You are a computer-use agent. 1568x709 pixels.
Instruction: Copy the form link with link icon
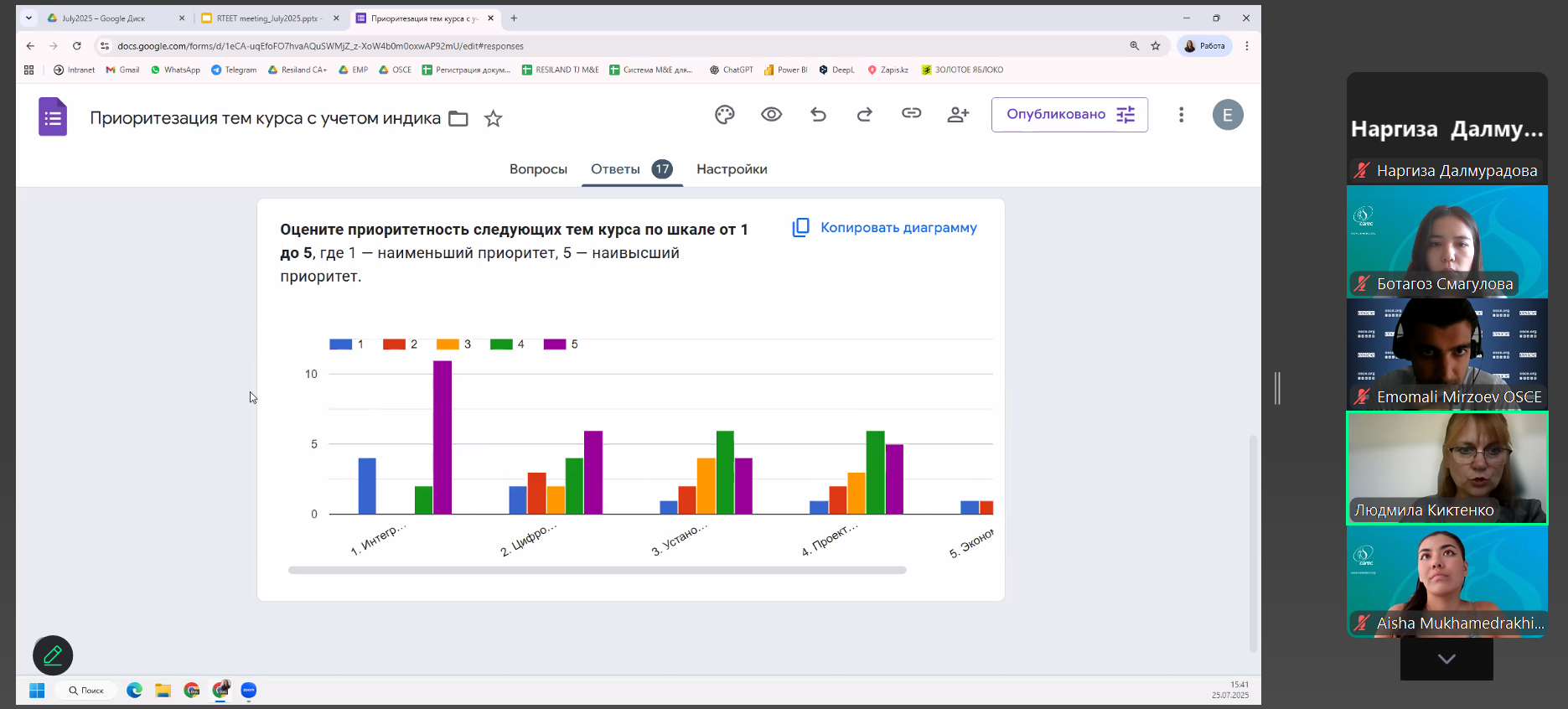911,114
